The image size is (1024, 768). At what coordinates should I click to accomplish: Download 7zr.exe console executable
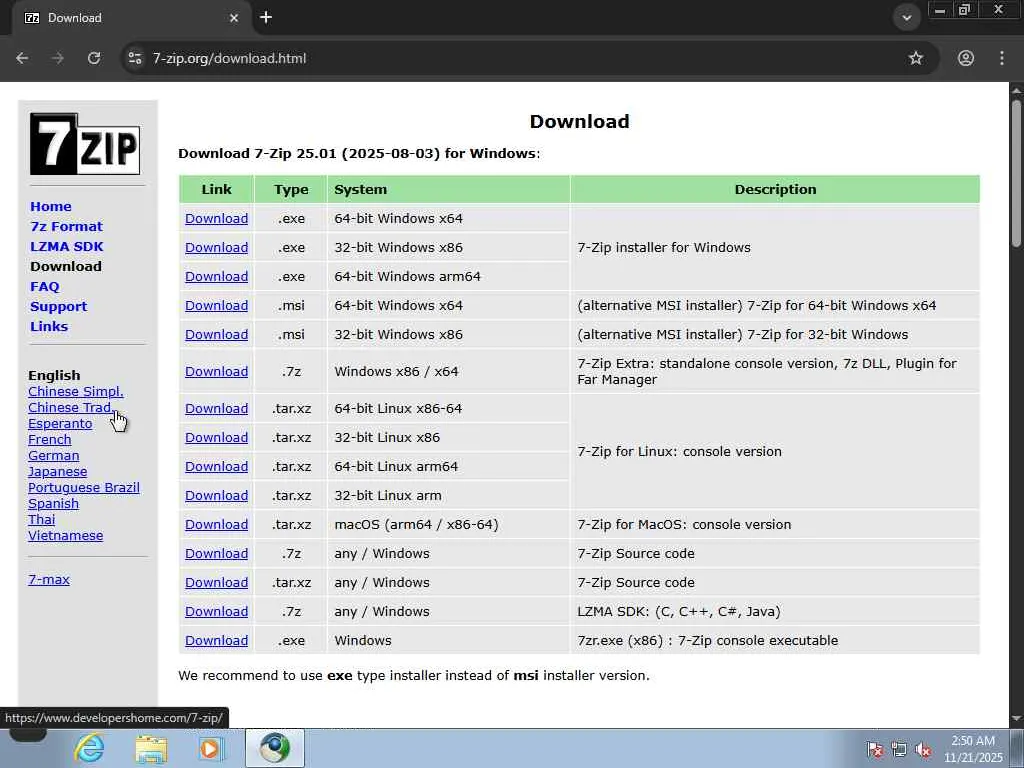click(x=216, y=641)
